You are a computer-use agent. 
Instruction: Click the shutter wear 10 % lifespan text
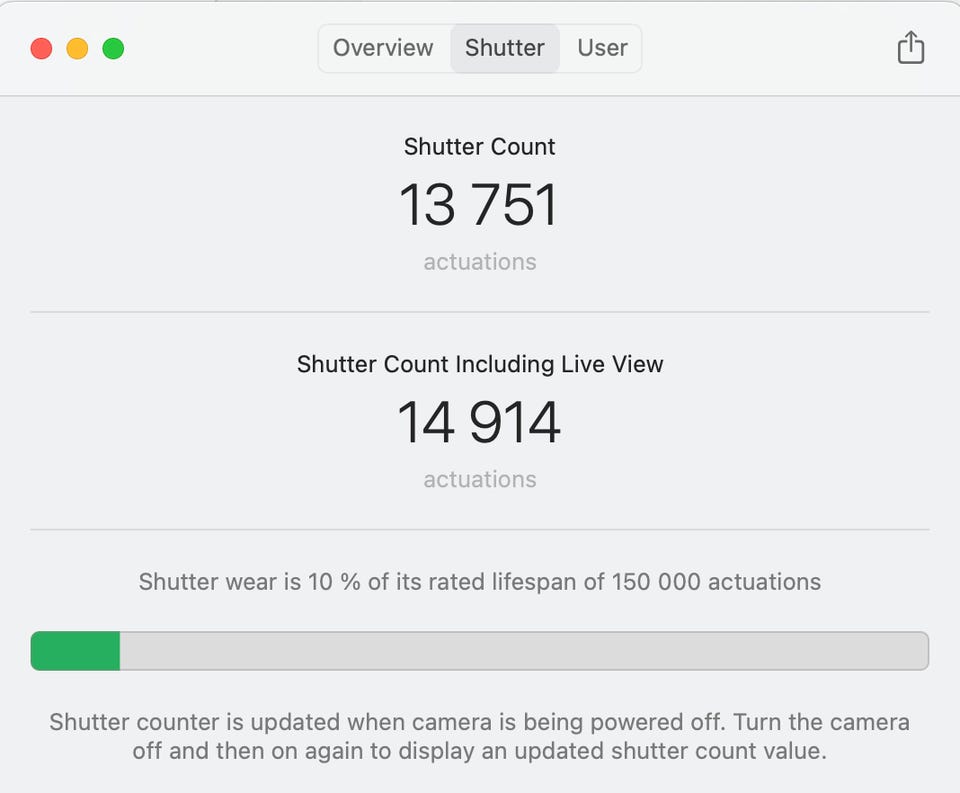(480, 582)
